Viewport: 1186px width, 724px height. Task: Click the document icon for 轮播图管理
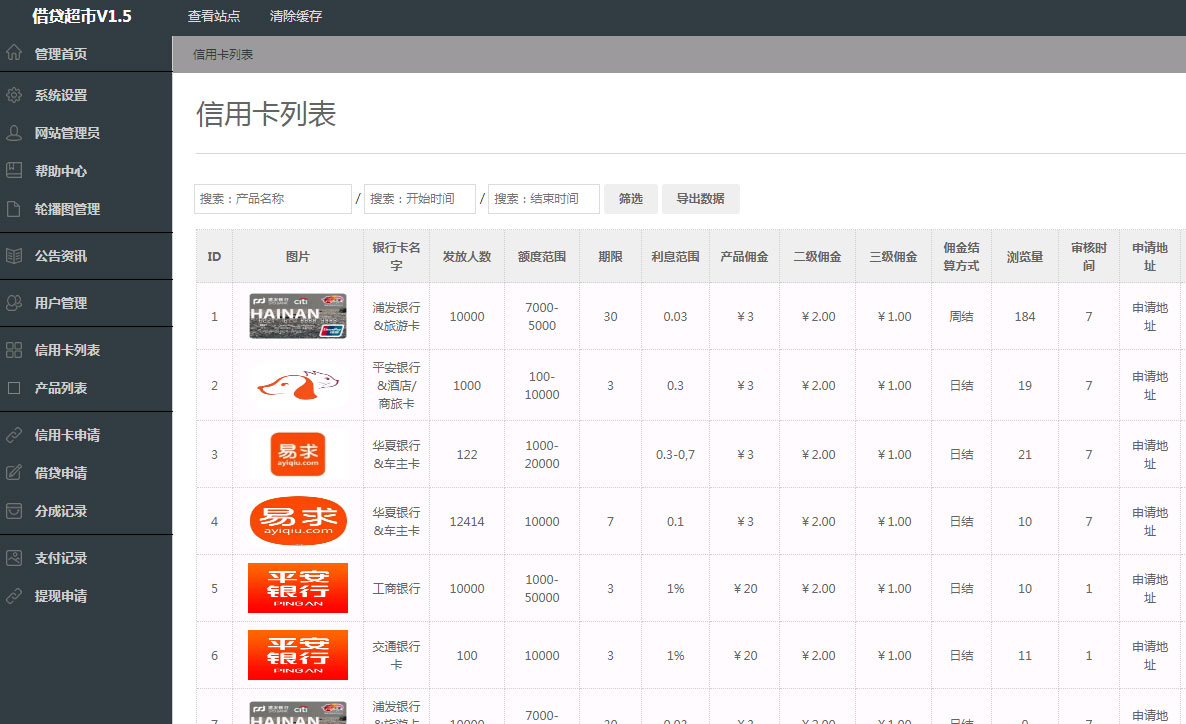14,209
